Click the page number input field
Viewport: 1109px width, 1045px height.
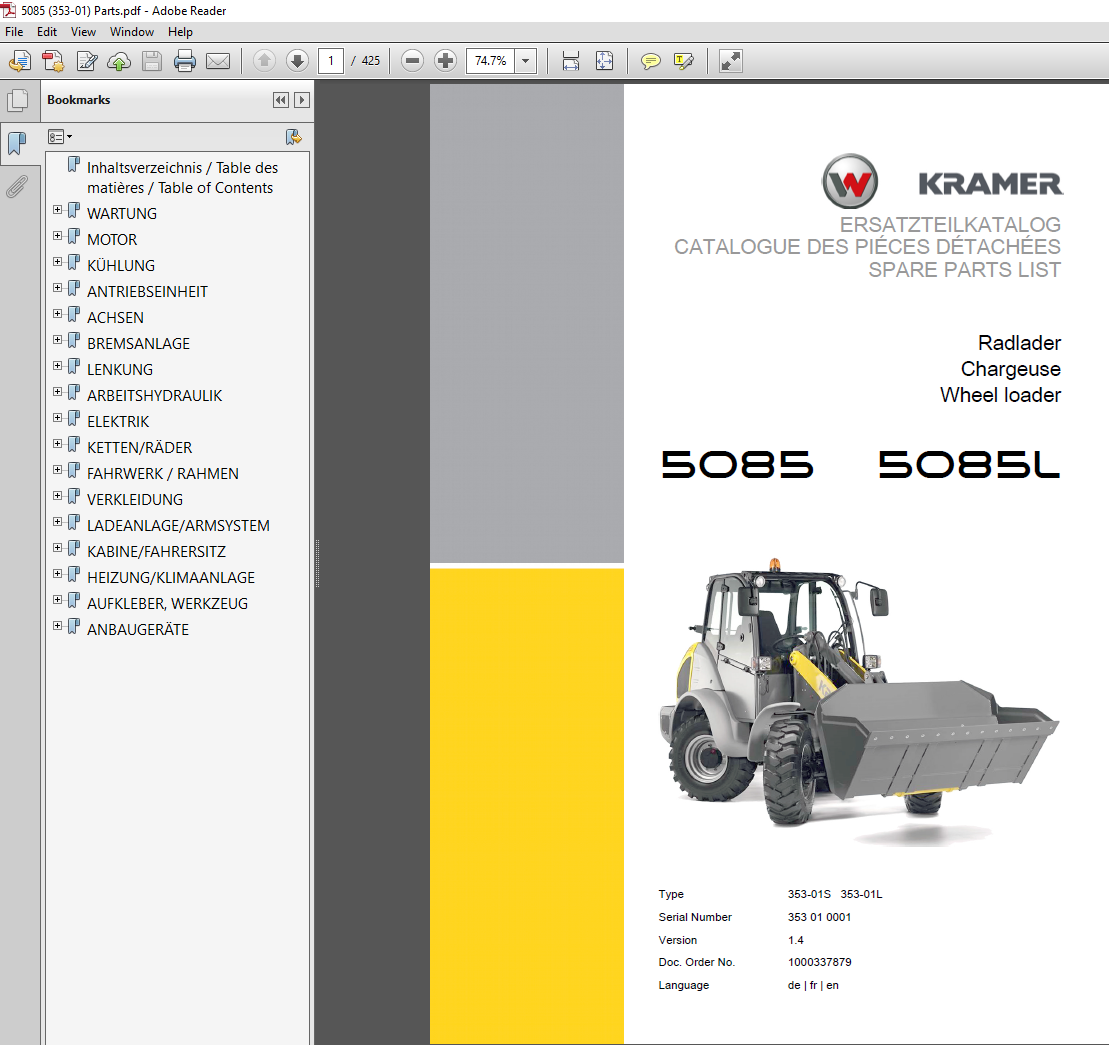[x=331, y=61]
